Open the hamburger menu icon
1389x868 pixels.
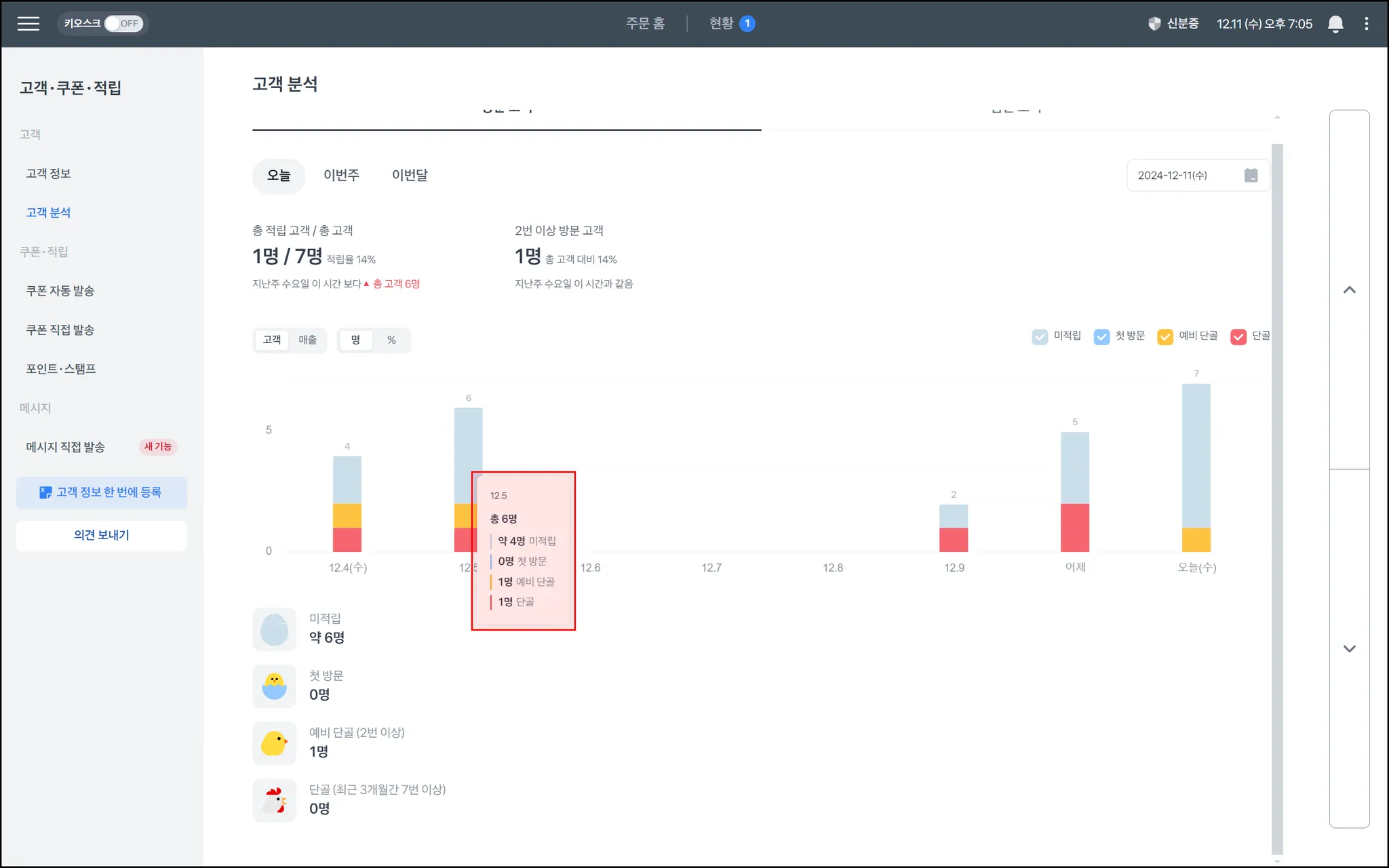(28, 24)
